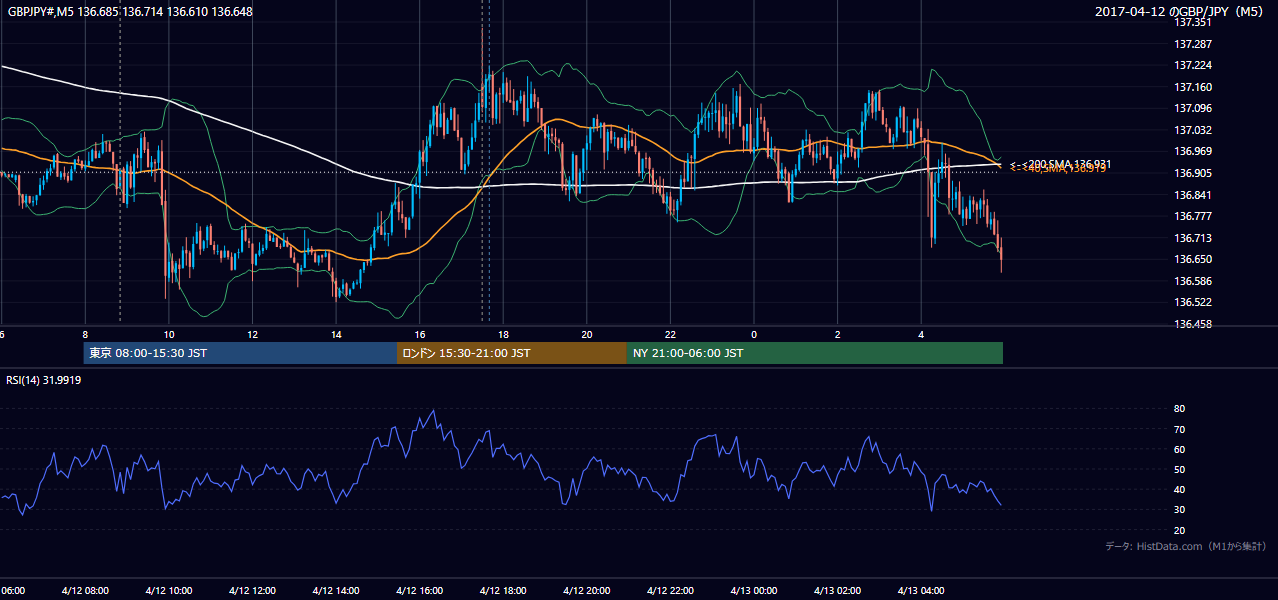The height and width of the screenshot is (600, 1278).
Task: Click price axis label 136.713
Action: pos(1194,238)
